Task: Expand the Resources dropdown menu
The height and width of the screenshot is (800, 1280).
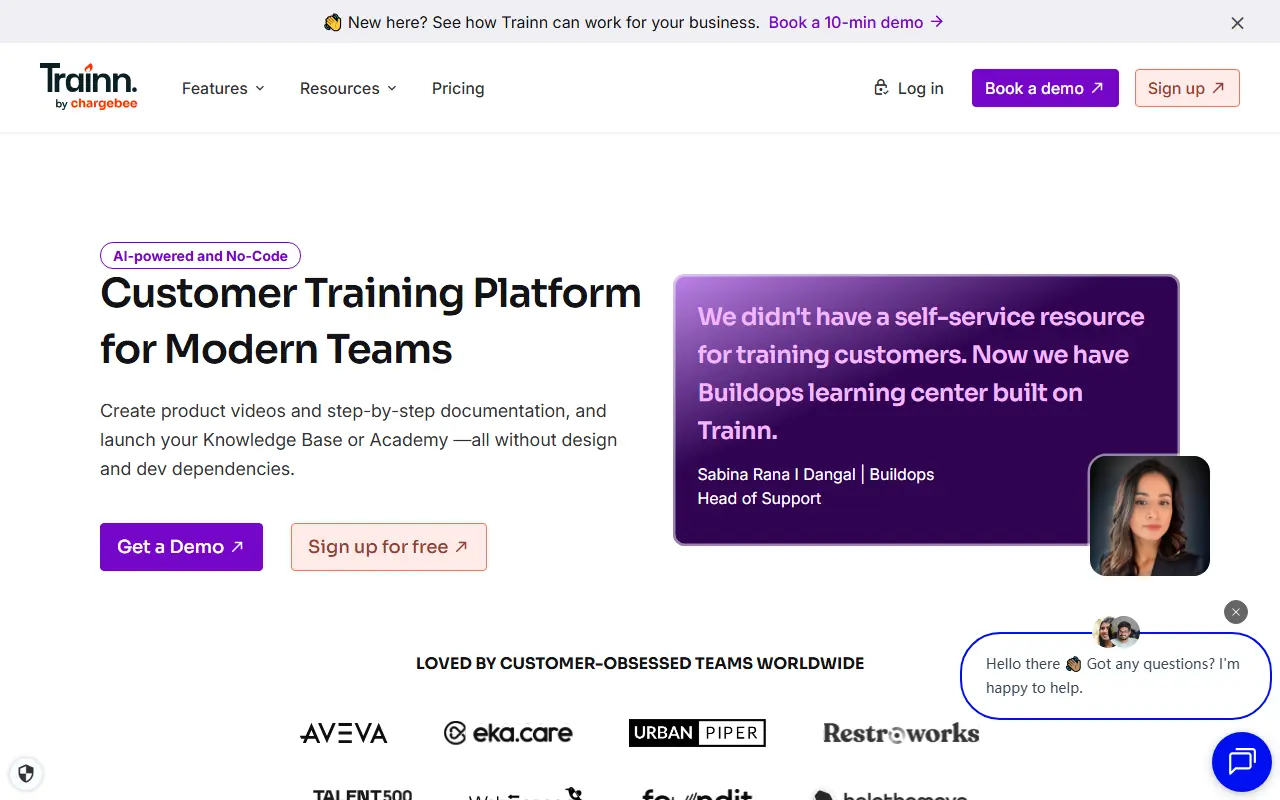Action: [348, 88]
